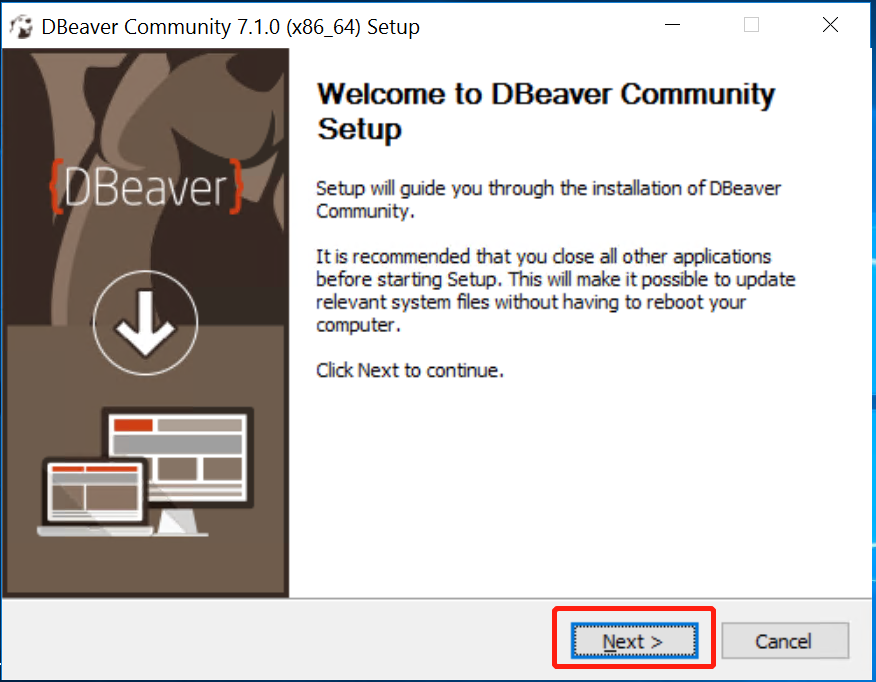Click the {DBeaver} logo on the sidebar

click(x=145, y=188)
